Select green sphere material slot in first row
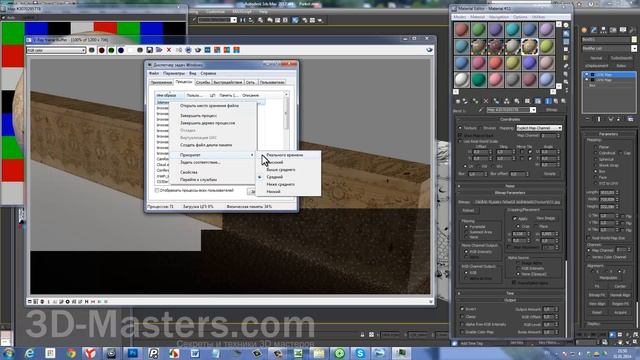Viewport: 640px width, 360px height. point(478,30)
